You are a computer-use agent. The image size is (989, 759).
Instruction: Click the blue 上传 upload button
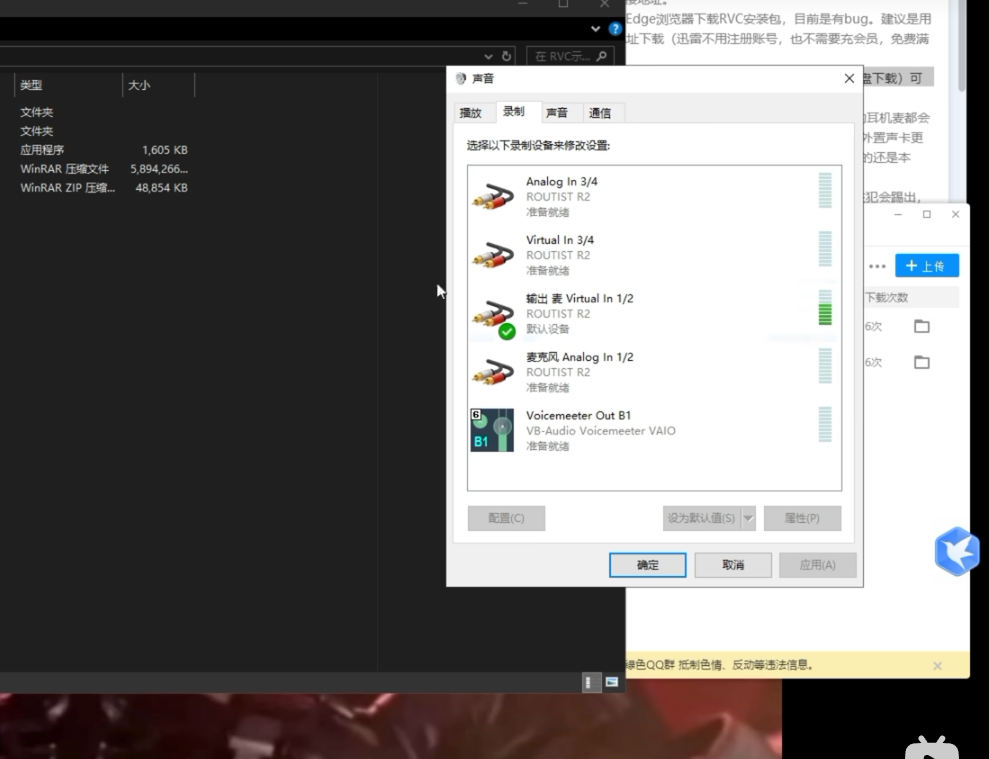(x=927, y=266)
